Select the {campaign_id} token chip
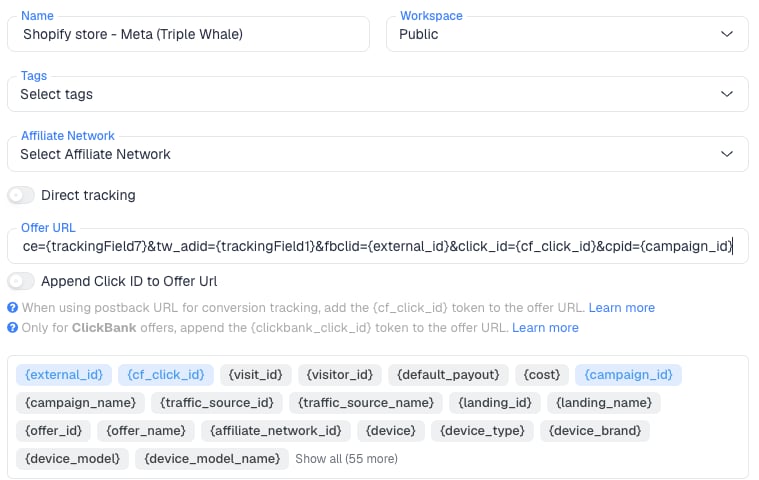The width and height of the screenshot is (759, 480). tap(628, 375)
